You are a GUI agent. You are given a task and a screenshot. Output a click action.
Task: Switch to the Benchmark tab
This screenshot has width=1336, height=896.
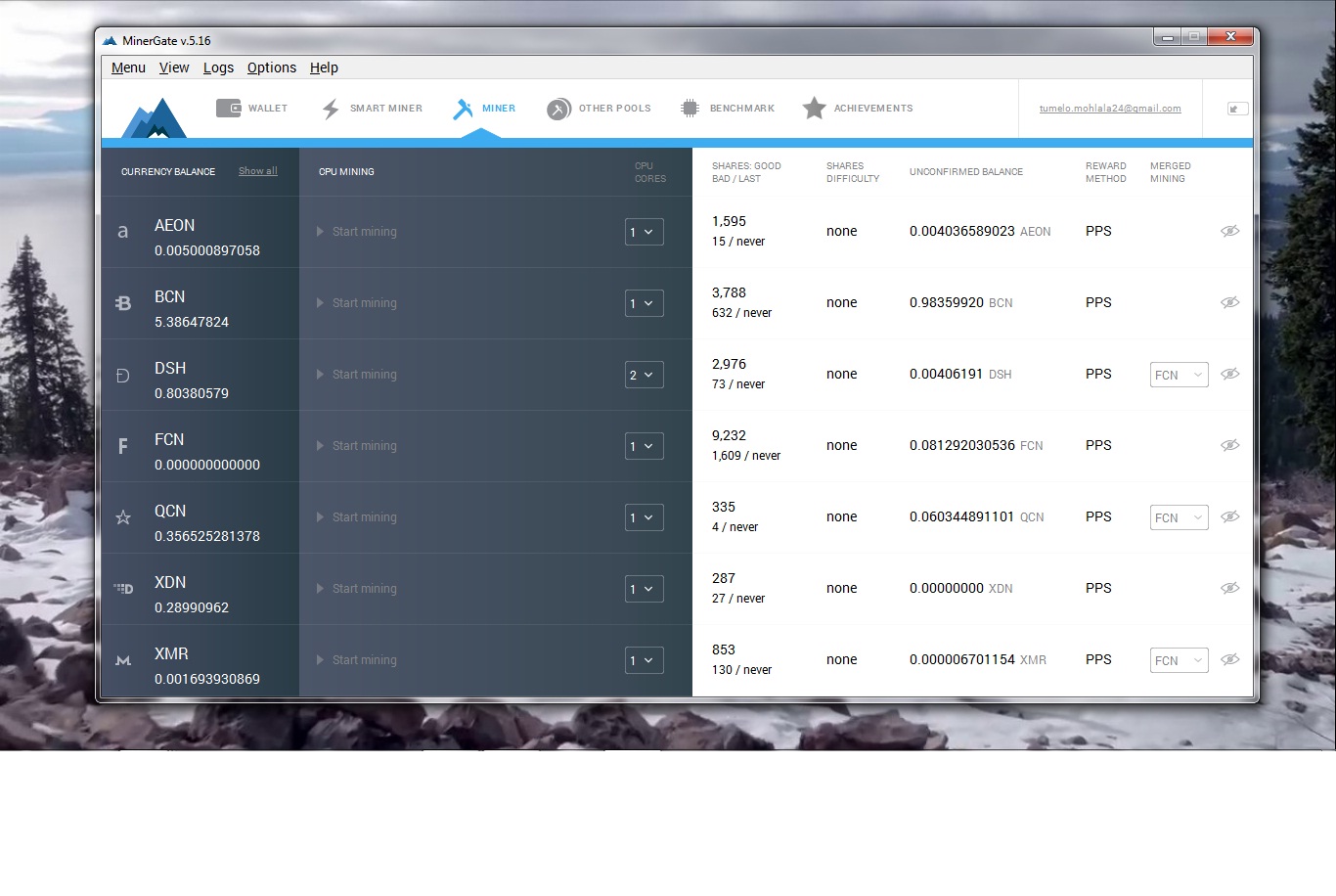point(728,109)
